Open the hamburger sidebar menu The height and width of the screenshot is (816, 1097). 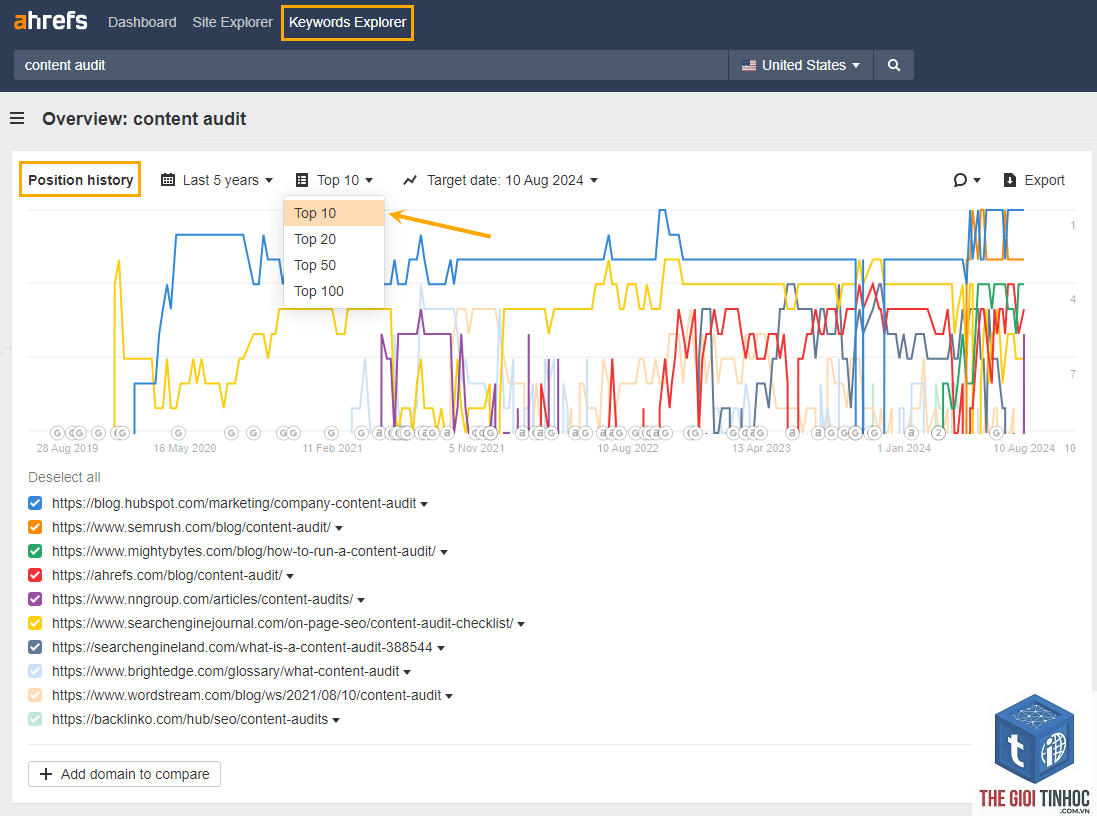coord(17,119)
